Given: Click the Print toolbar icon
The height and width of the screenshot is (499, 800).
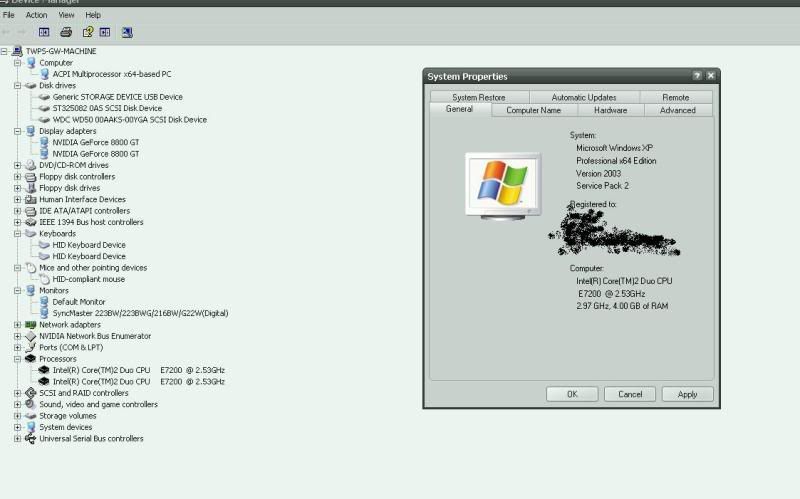Looking at the screenshot, I should 66,33.
